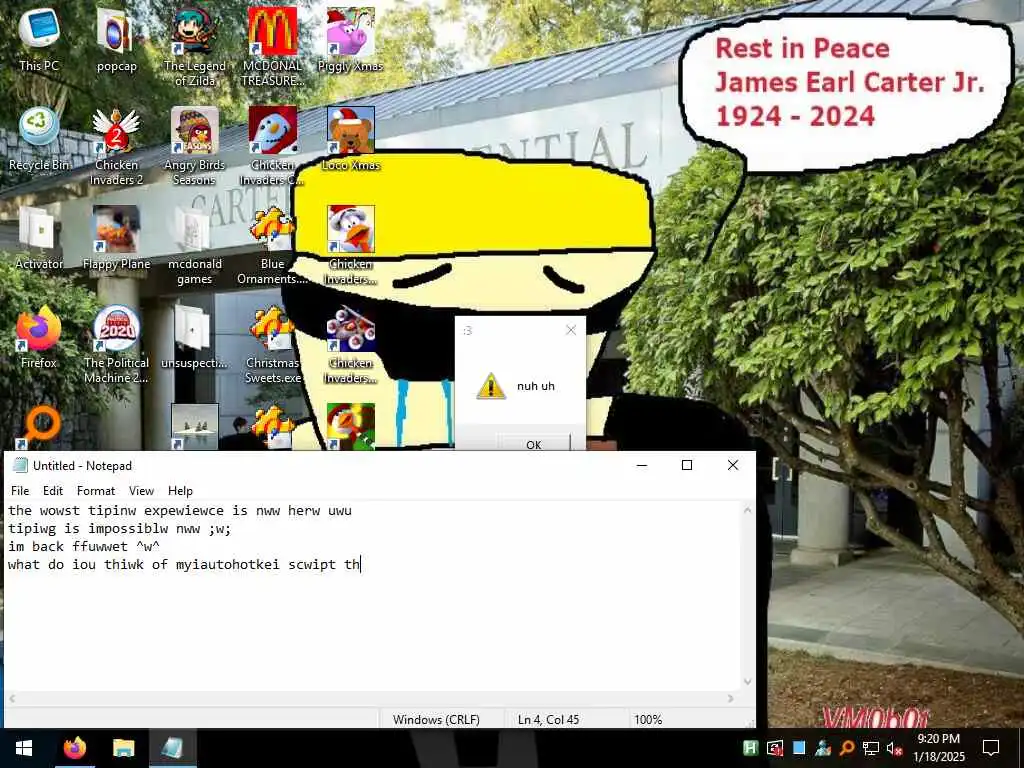Open the red Windows-logo tray icon

775,748
